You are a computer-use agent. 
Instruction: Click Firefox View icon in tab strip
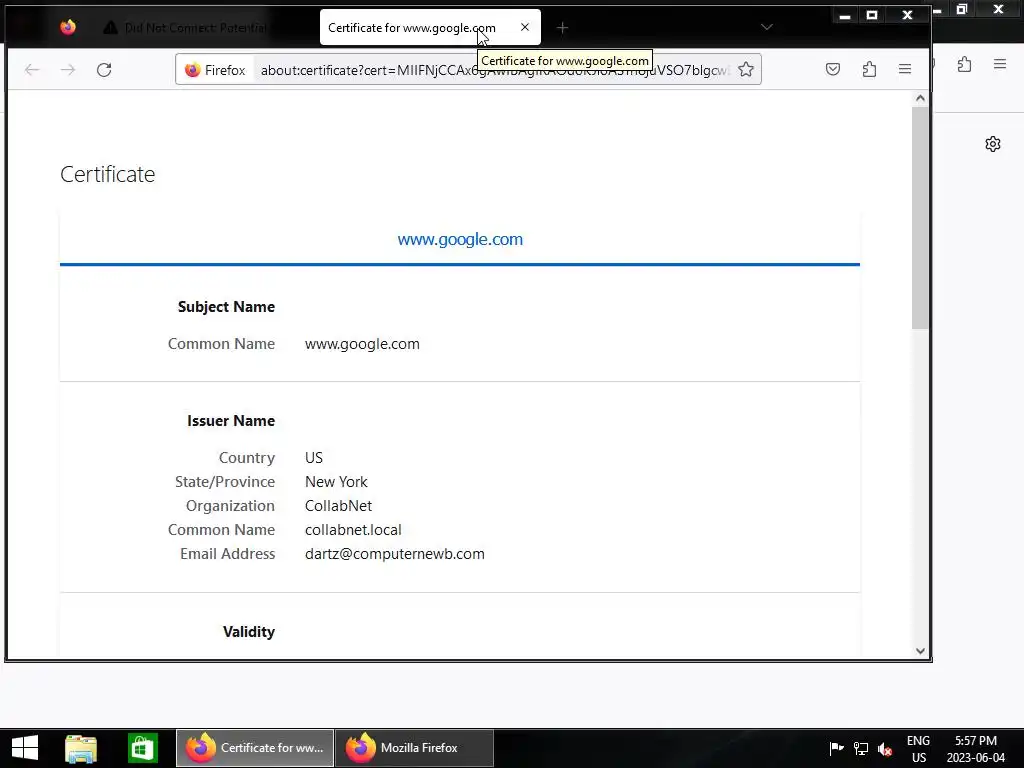coord(68,27)
